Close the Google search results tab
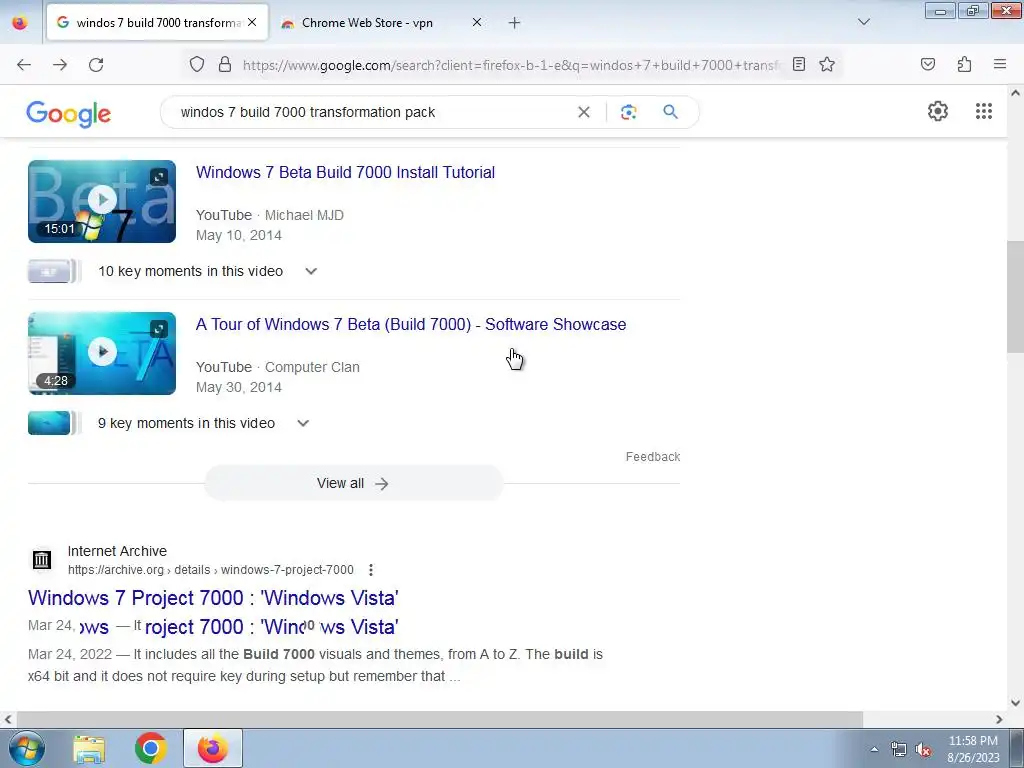 coord(252,23)
